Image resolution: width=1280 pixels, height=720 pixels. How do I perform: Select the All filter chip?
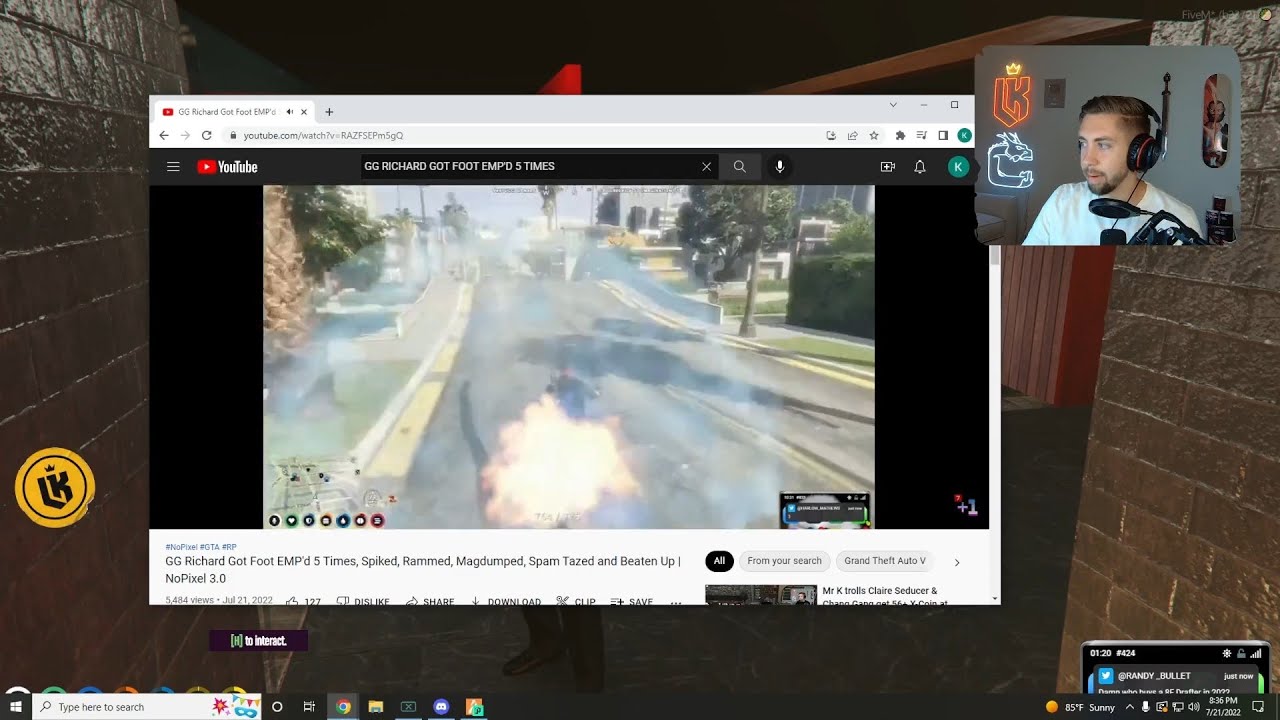coord(719,561)
